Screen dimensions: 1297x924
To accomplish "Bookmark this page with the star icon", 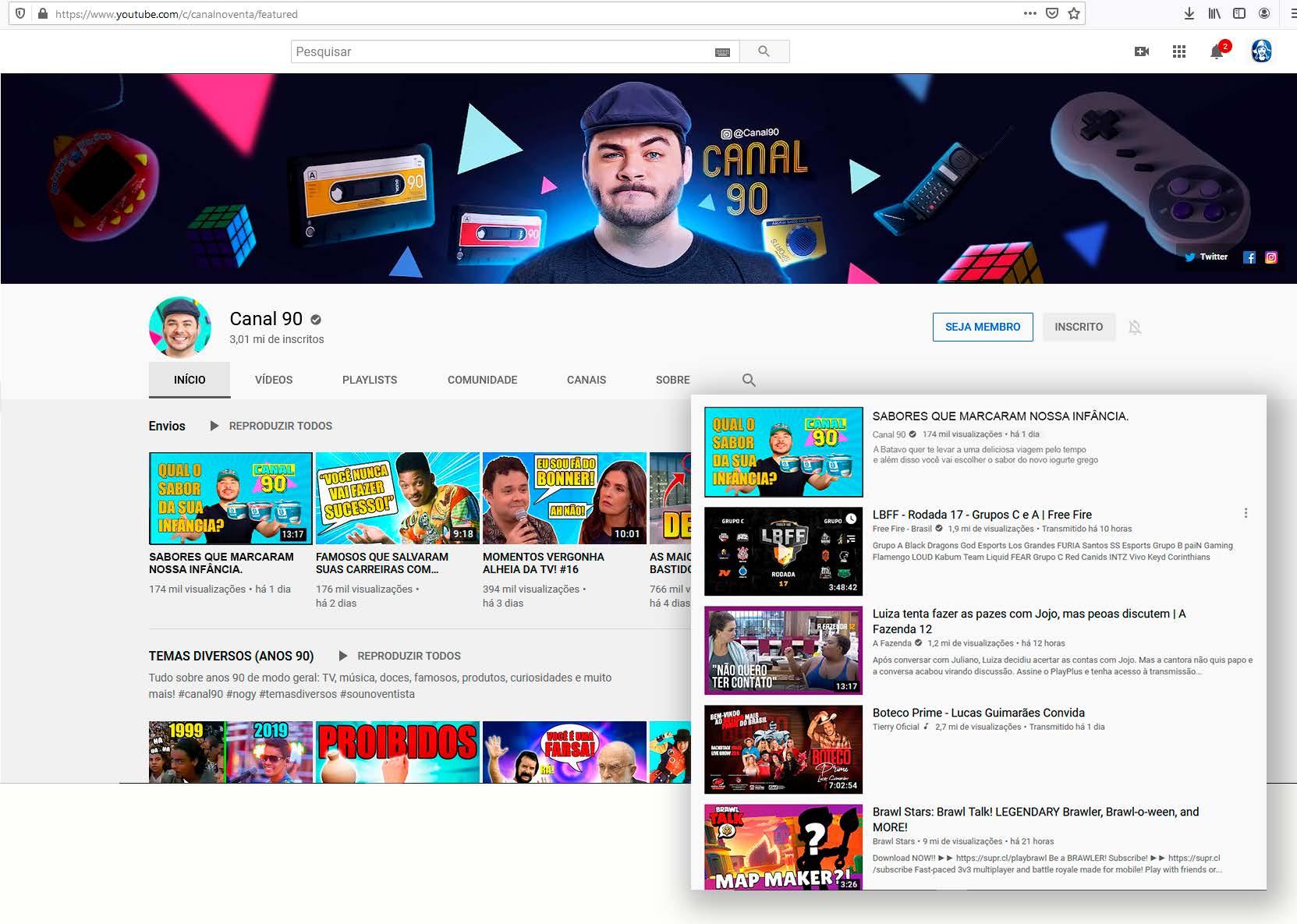I will click(x=1074, y=13).
